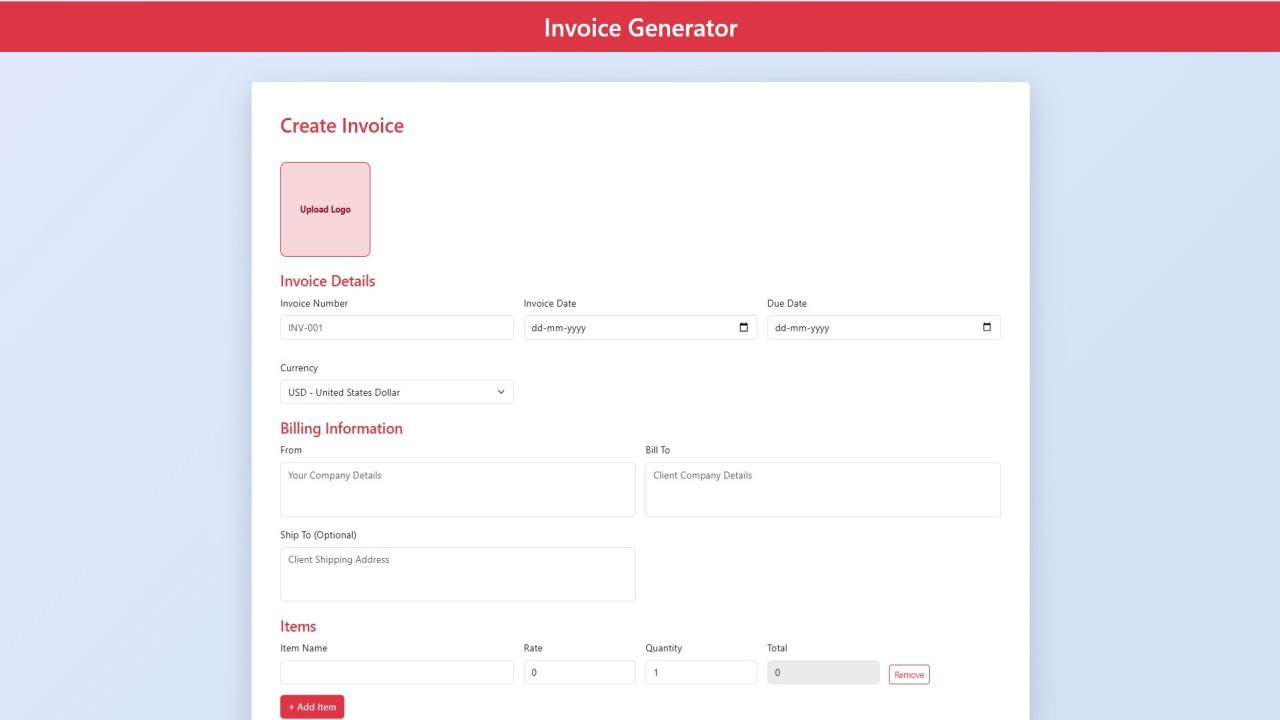Click the Client Shipping Address field
The image size is (1280, 720).
pos(457,574)
